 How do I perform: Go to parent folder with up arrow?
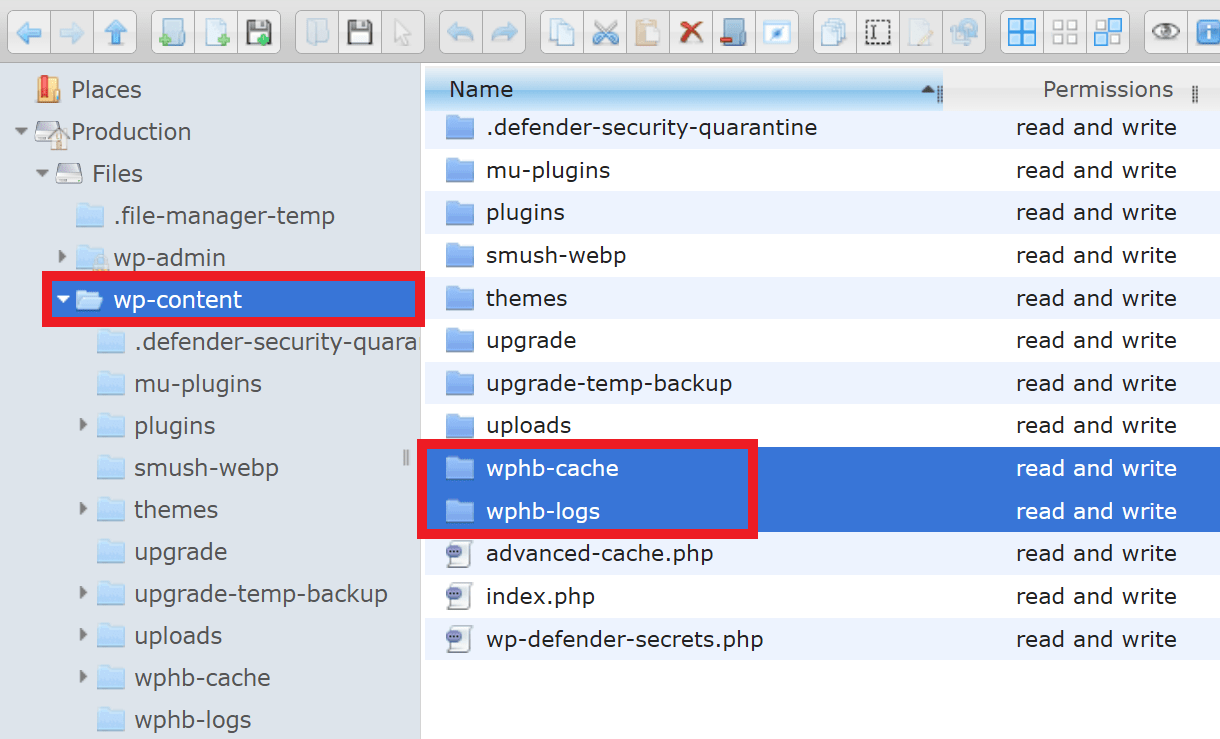pos(116,32)
